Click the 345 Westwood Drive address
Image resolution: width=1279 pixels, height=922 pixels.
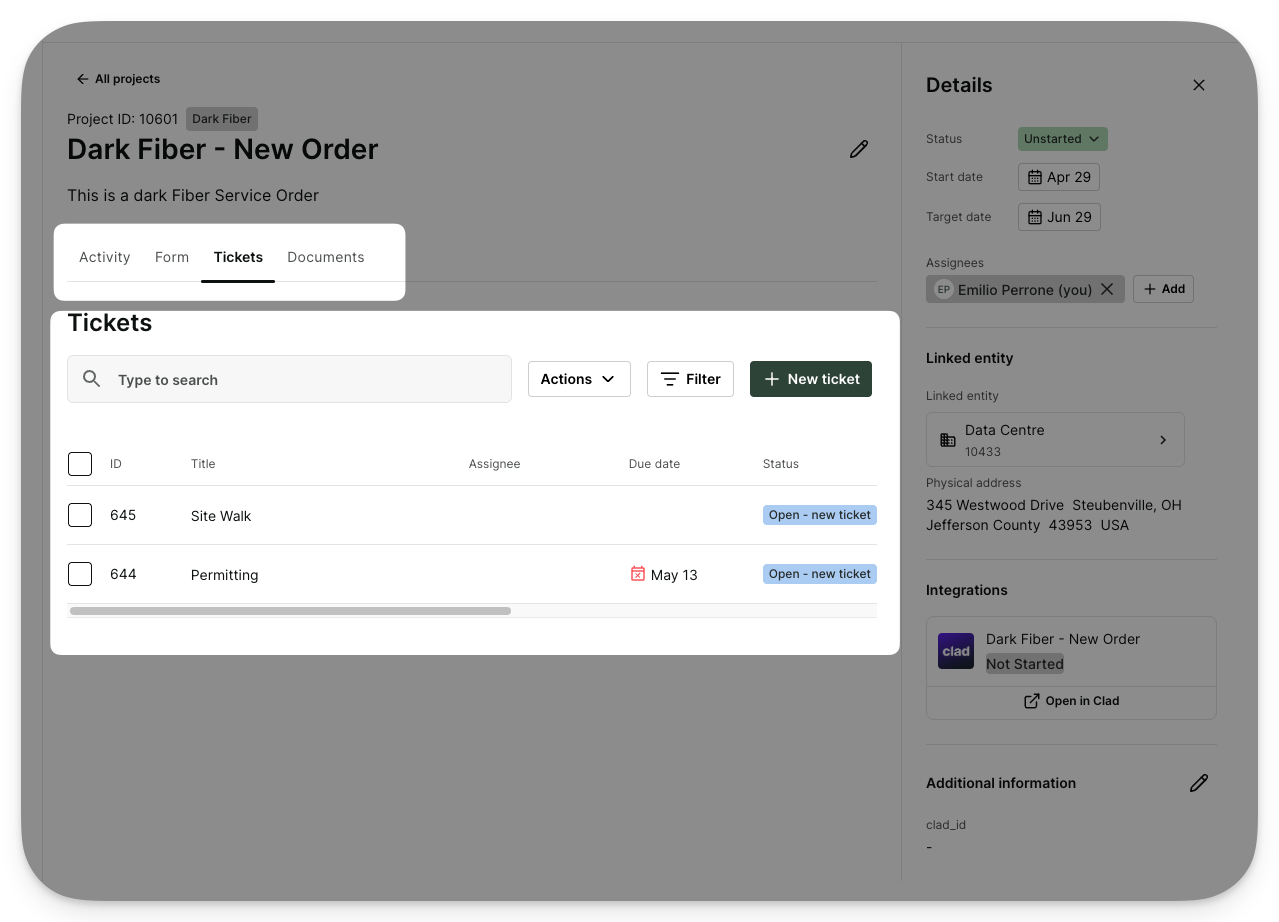click(1054, 515)
